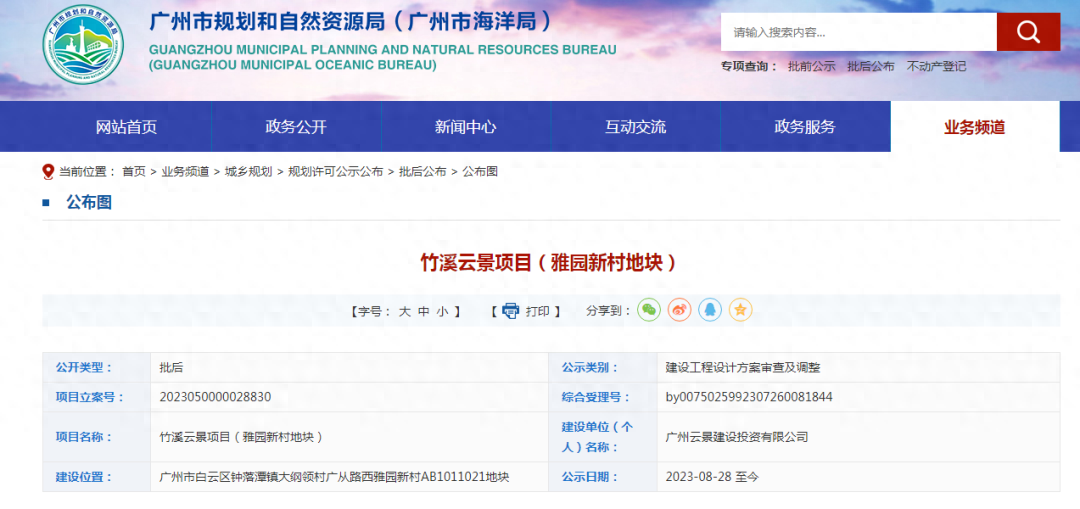
Task: Click the English bureau name text
Action: [x=382, y=58]
